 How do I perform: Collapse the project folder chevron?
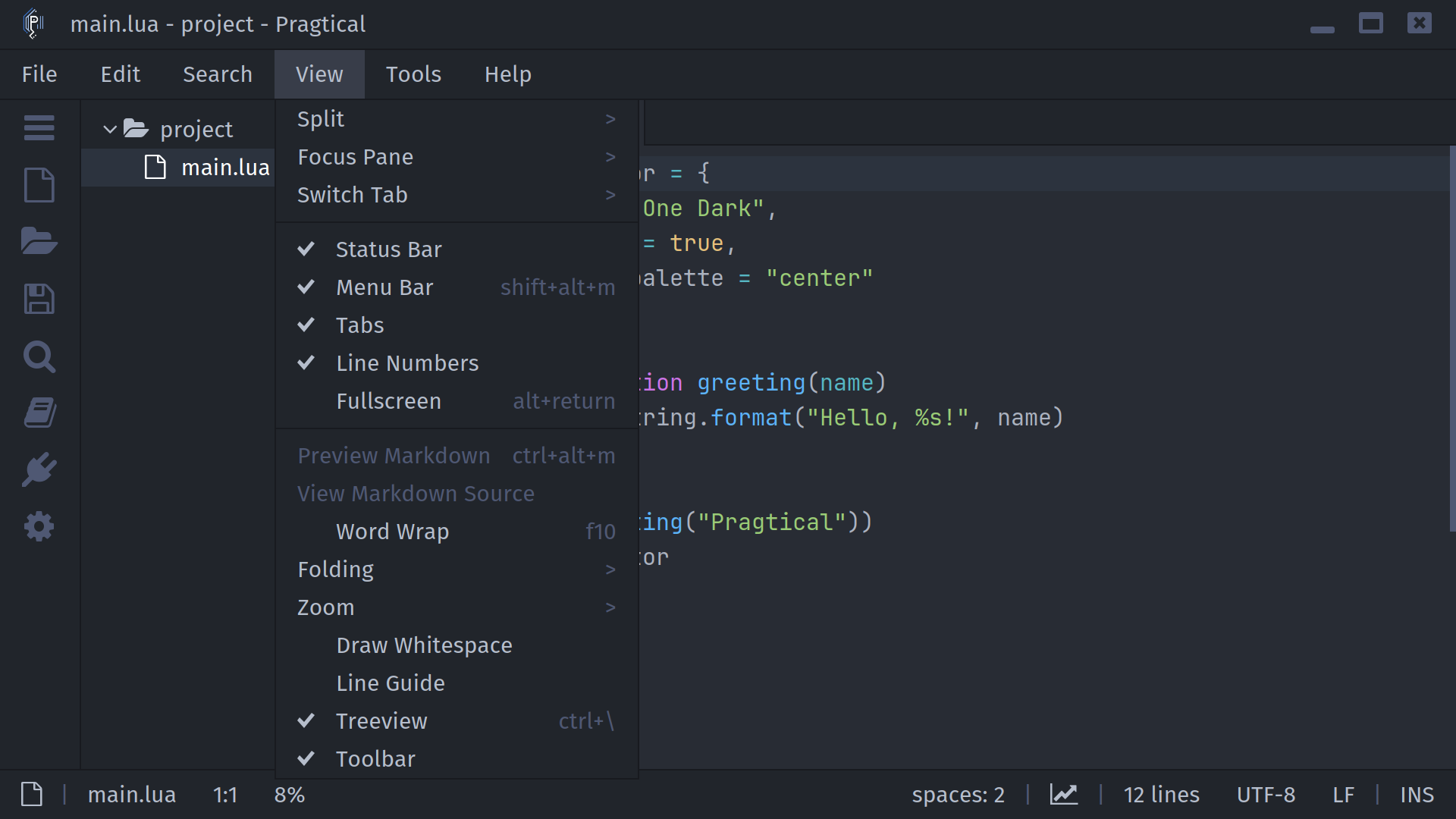pos(110,130)
